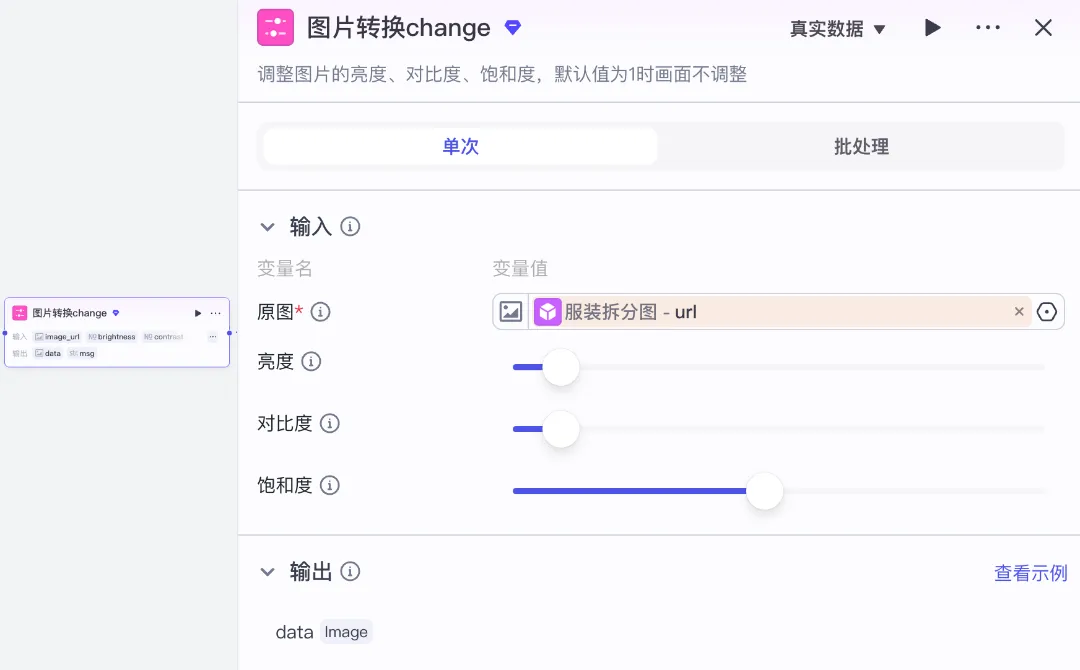
Task: Click the info icon next to 输入
Action: pyautogui.click(x=350, y=227)
